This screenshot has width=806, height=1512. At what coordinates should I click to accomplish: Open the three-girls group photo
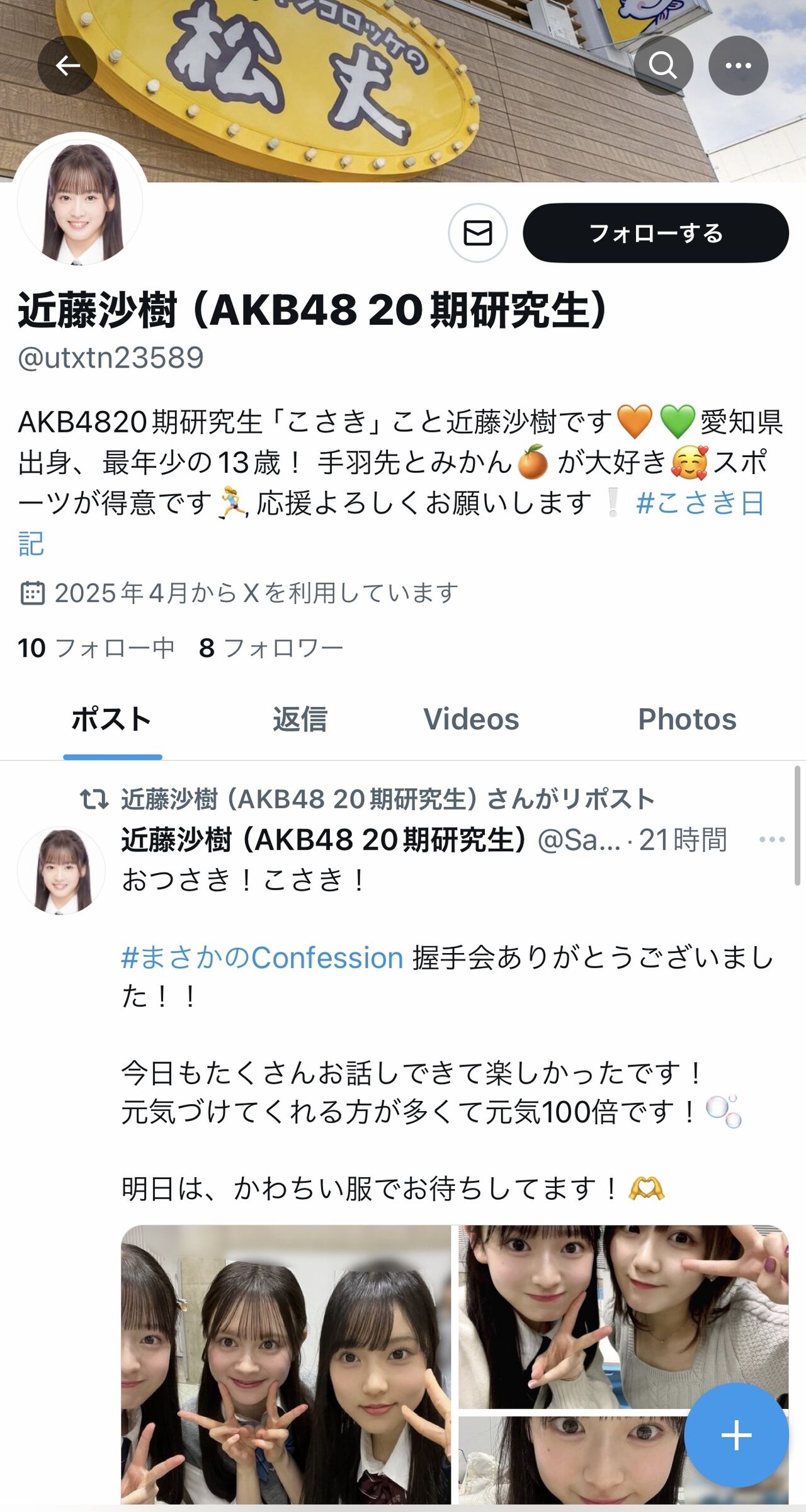[x=286, y=1365]
